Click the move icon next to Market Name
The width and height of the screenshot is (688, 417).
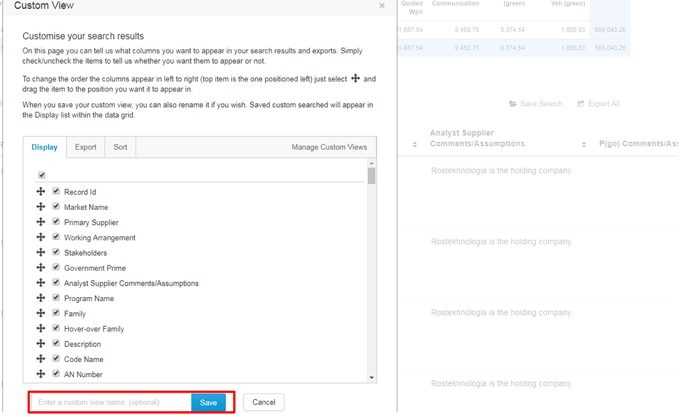pos(41,207)
